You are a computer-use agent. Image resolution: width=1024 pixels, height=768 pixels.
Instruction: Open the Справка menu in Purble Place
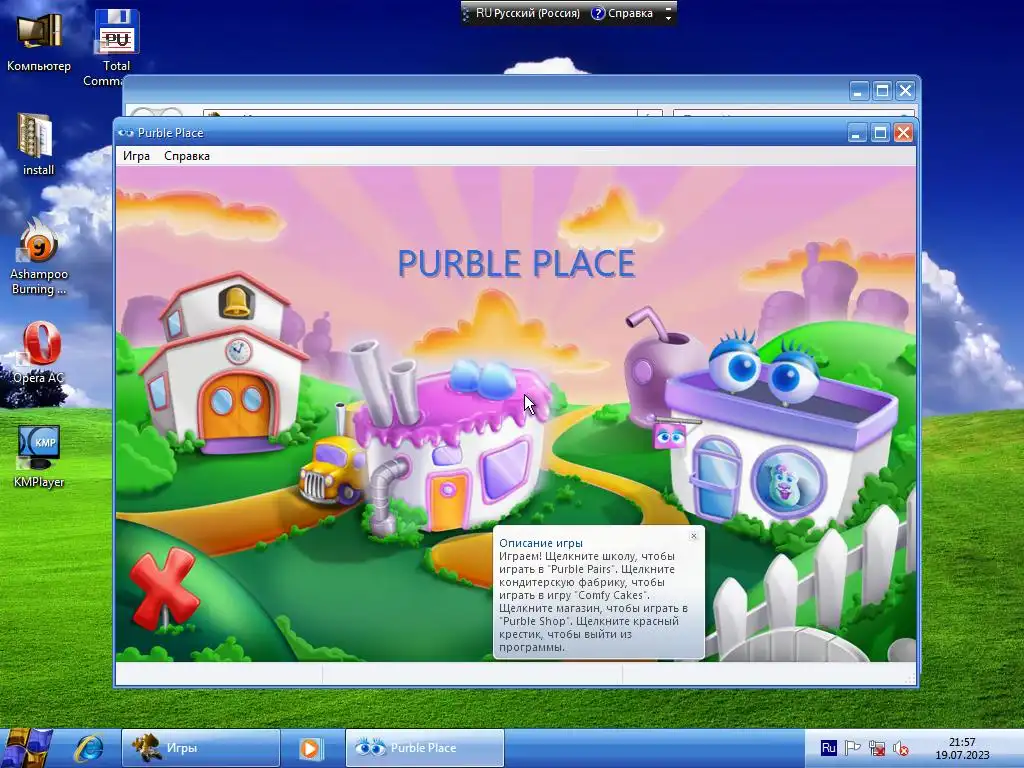coord(187,156)
